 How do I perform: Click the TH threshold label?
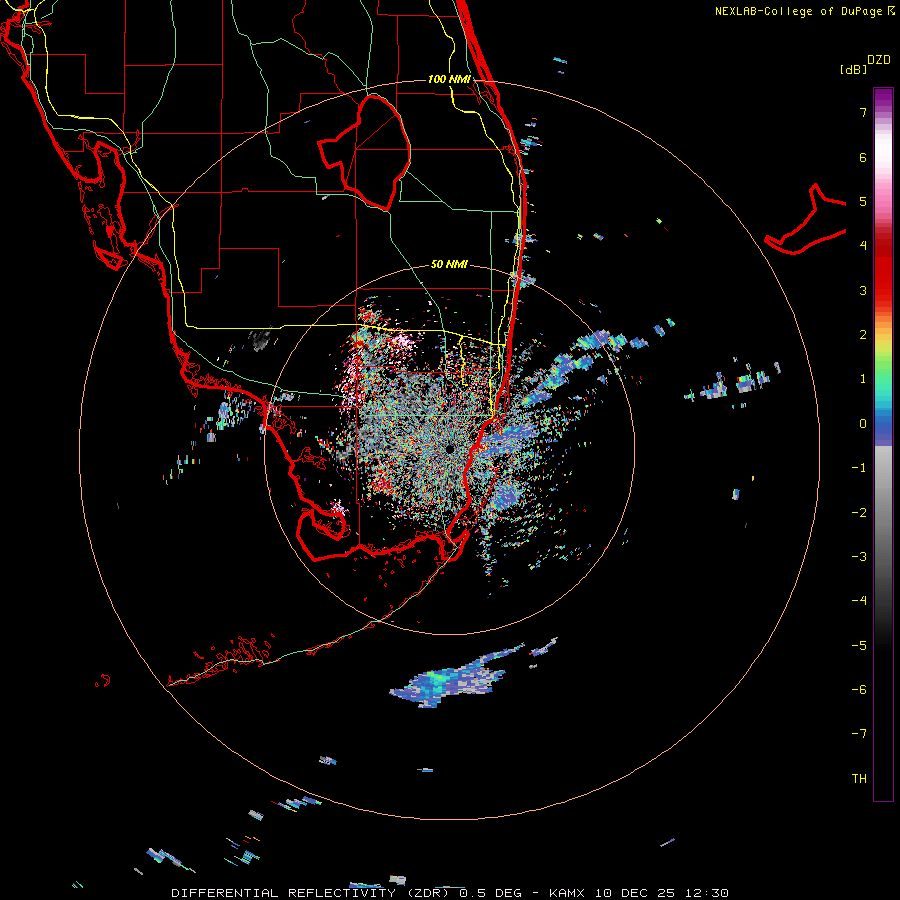tap(859, 779)
